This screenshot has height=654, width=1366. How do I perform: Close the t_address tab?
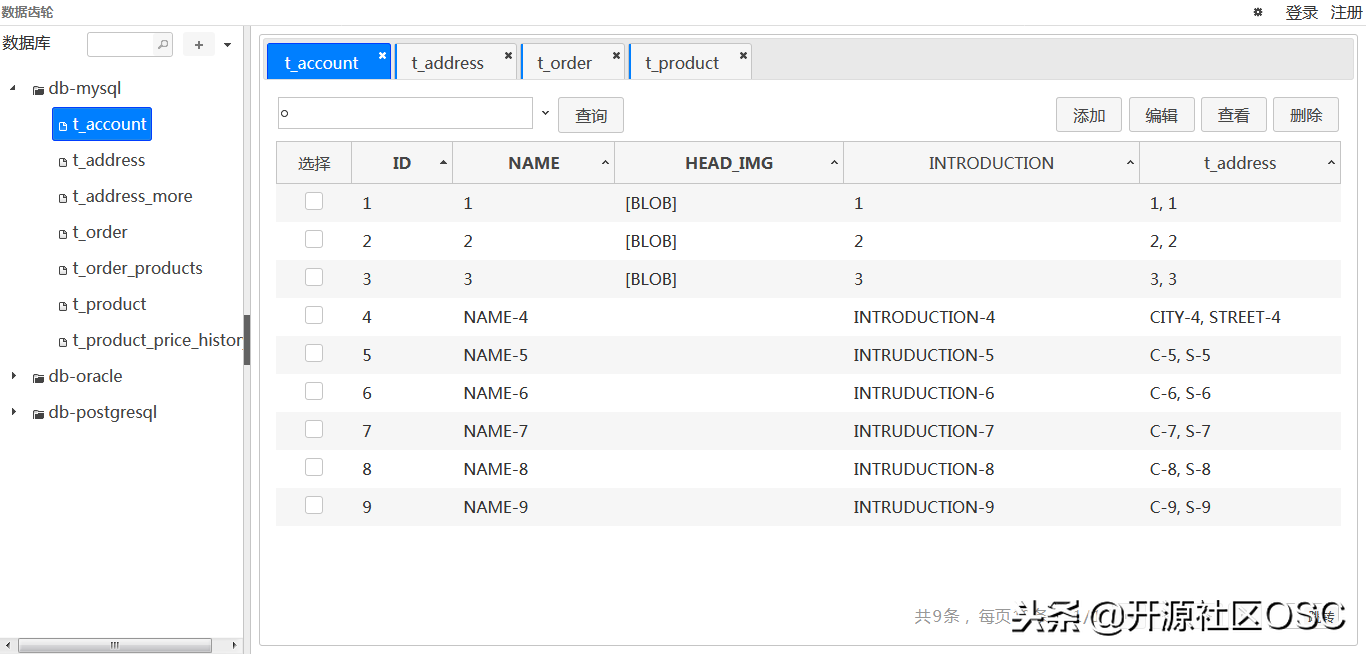point(508,56)
